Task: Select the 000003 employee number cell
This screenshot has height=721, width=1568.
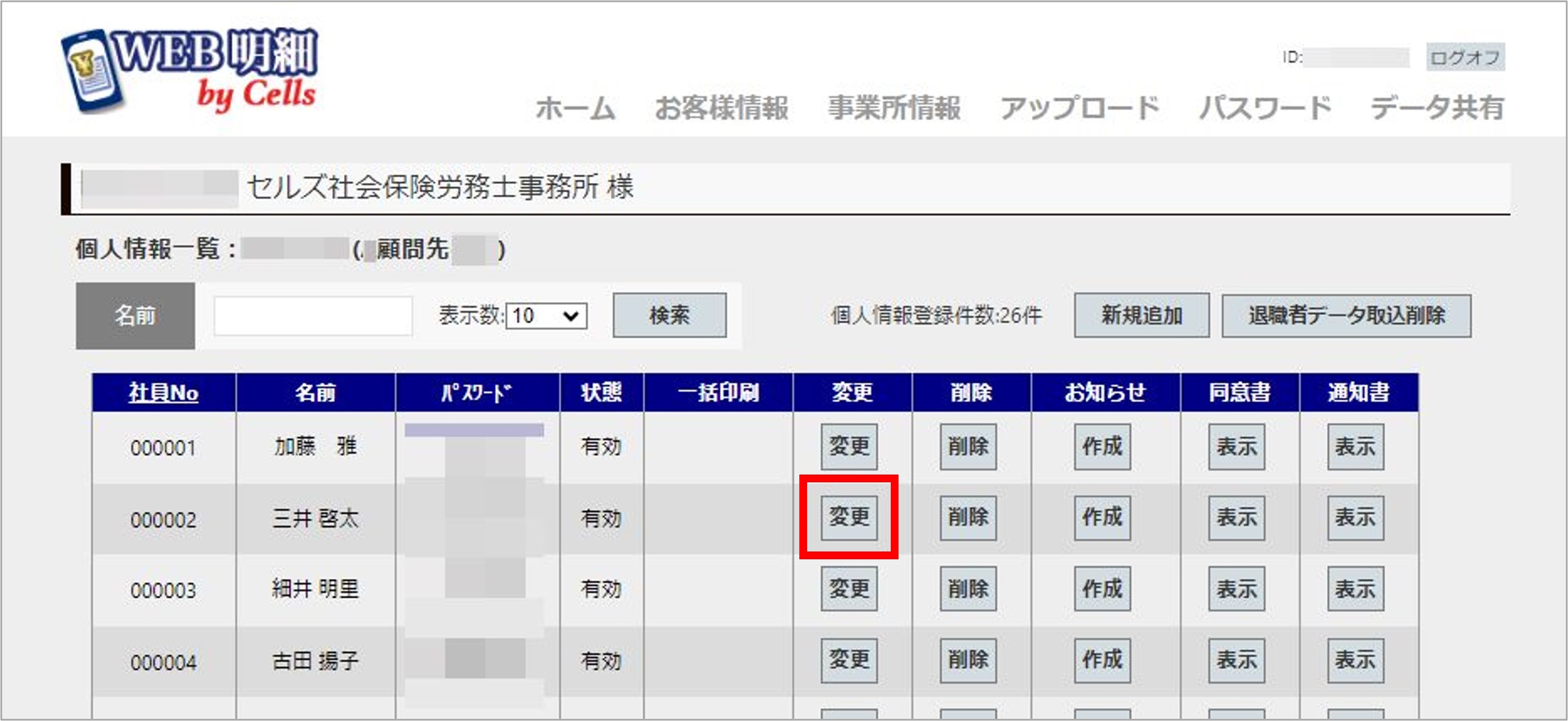Action: coord(163,590)
